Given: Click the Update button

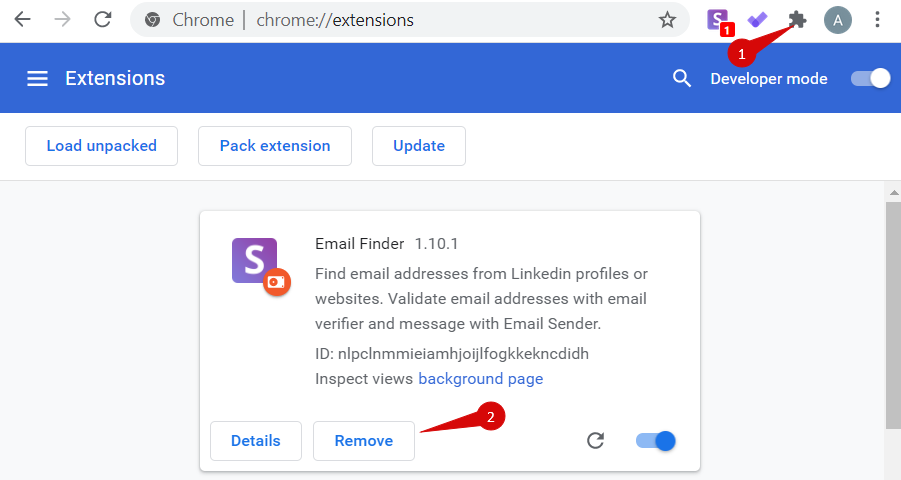Looking at the screenshot, I should coord(419,146).
